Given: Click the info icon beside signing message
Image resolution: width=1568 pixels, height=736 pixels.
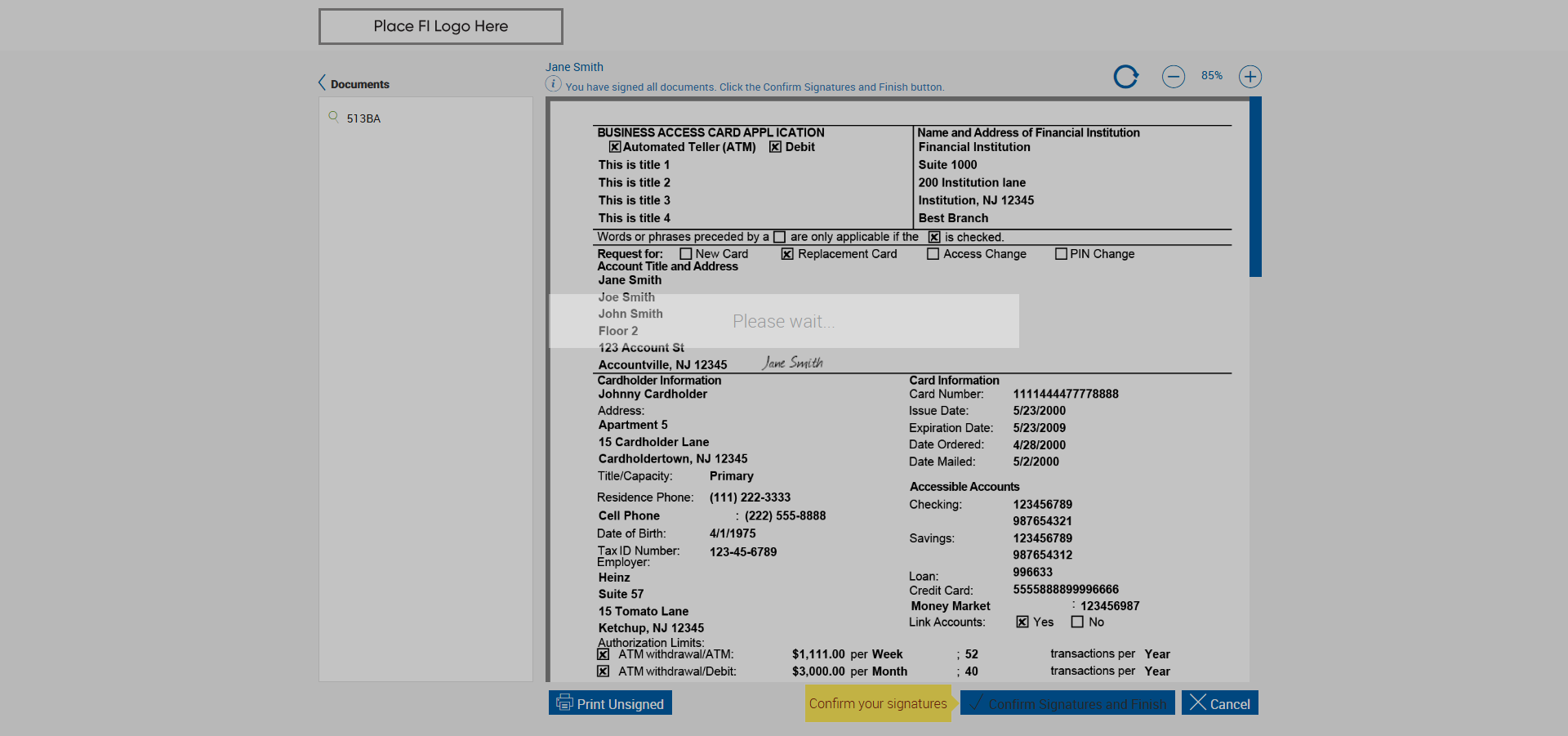Looking at the screenshot, I should 553,84.
